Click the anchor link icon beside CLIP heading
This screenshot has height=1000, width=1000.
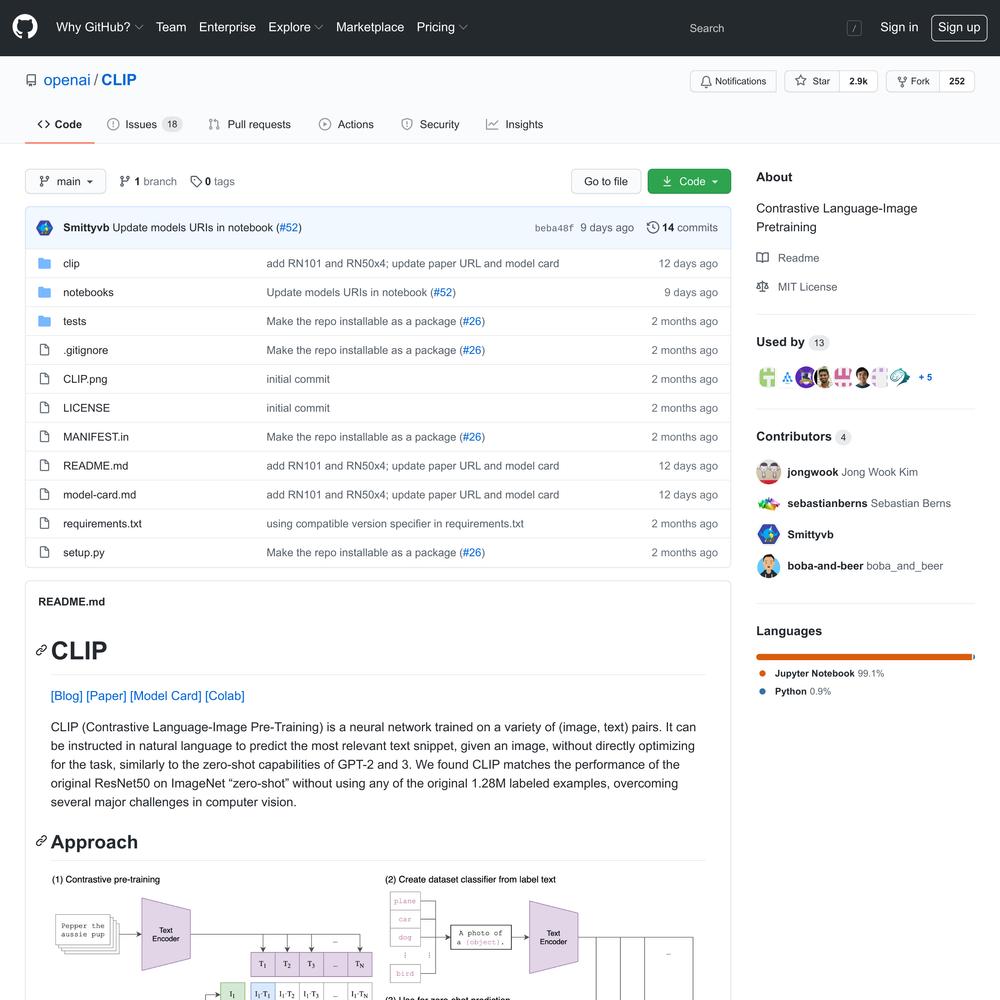pyautogui.click(x=41, y=651)
